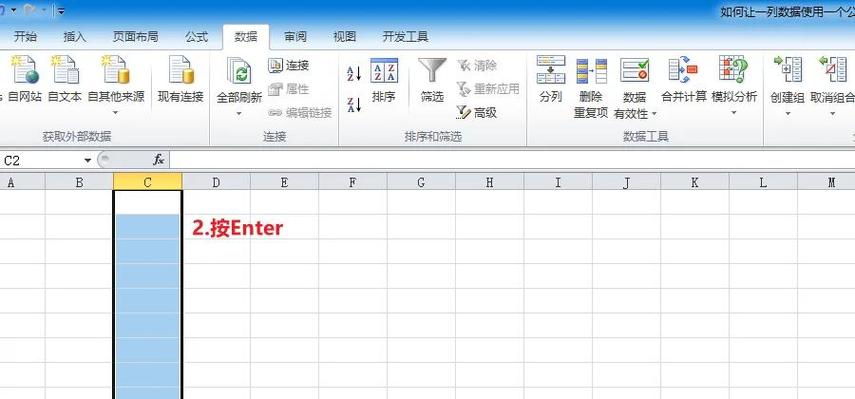The height and width of the screenshot is (399, 855).
Task: Switch to the Formulas (公式) tab
Action: tap(196, 37)
